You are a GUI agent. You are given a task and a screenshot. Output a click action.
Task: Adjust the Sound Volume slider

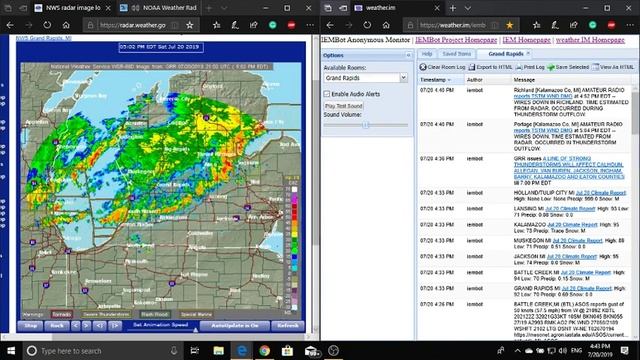pos(366,125)
